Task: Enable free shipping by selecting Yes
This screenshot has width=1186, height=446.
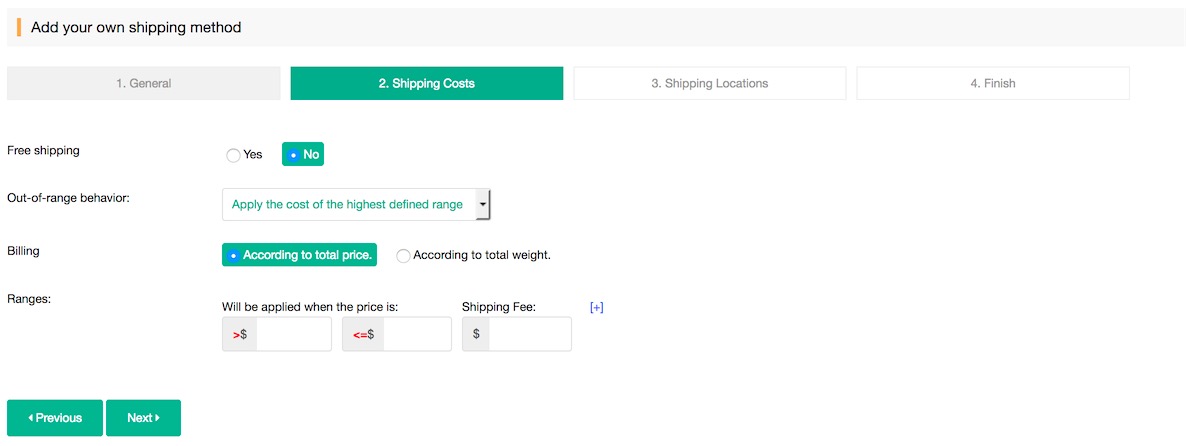Action: [x=234, y=155]
